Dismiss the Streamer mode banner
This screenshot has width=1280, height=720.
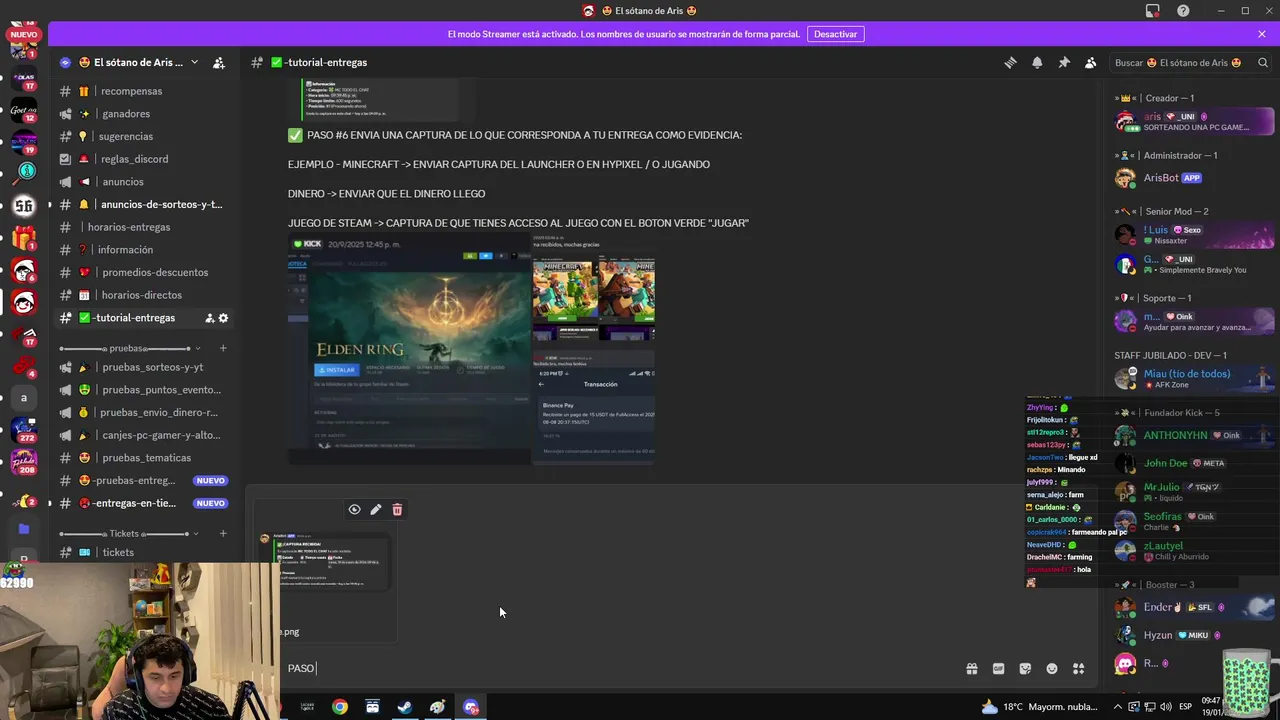[x=1262, y=34]
